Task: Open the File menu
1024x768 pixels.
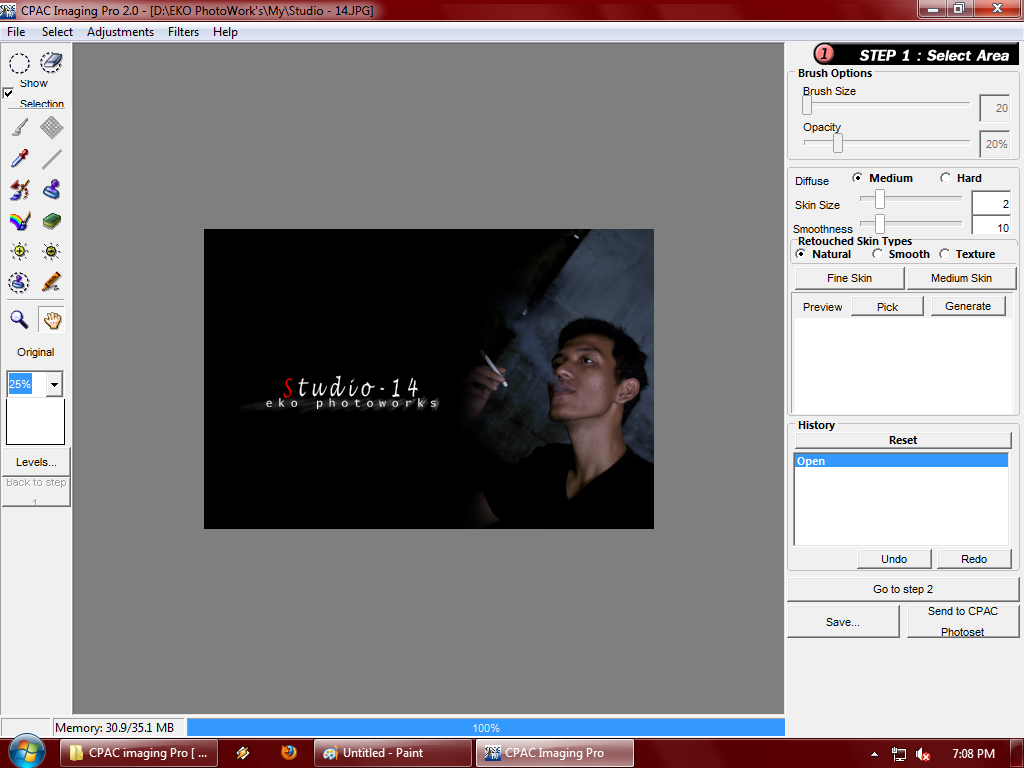Action: [x=16, y=31]
